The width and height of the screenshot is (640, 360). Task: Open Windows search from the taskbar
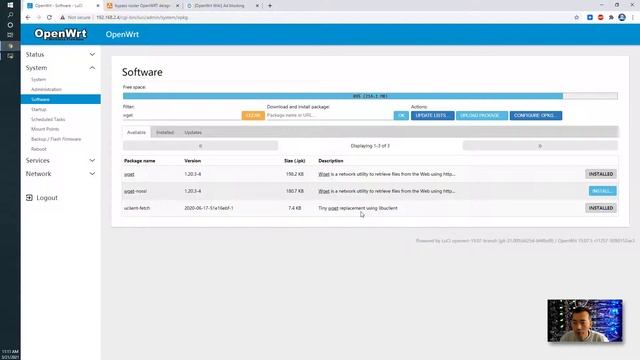[x=10, y=15]
